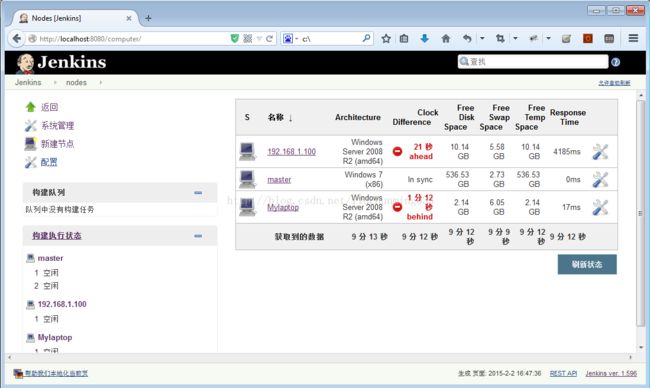This screenshot has width=650, height=388.
Task: Open the localization help footer link
Action: coord(56,373)
